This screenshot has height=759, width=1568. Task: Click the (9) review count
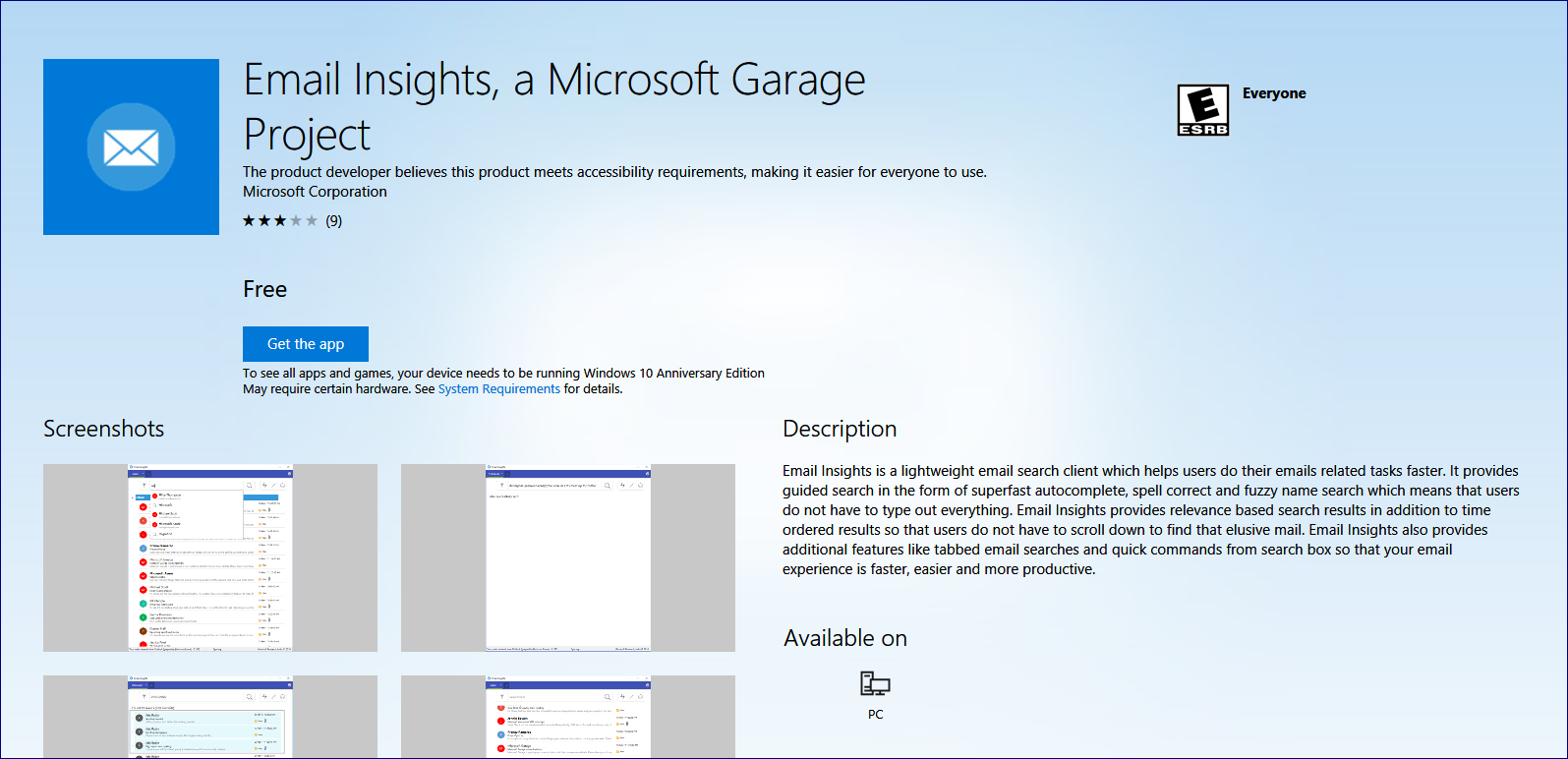click(x=334, y=221)
